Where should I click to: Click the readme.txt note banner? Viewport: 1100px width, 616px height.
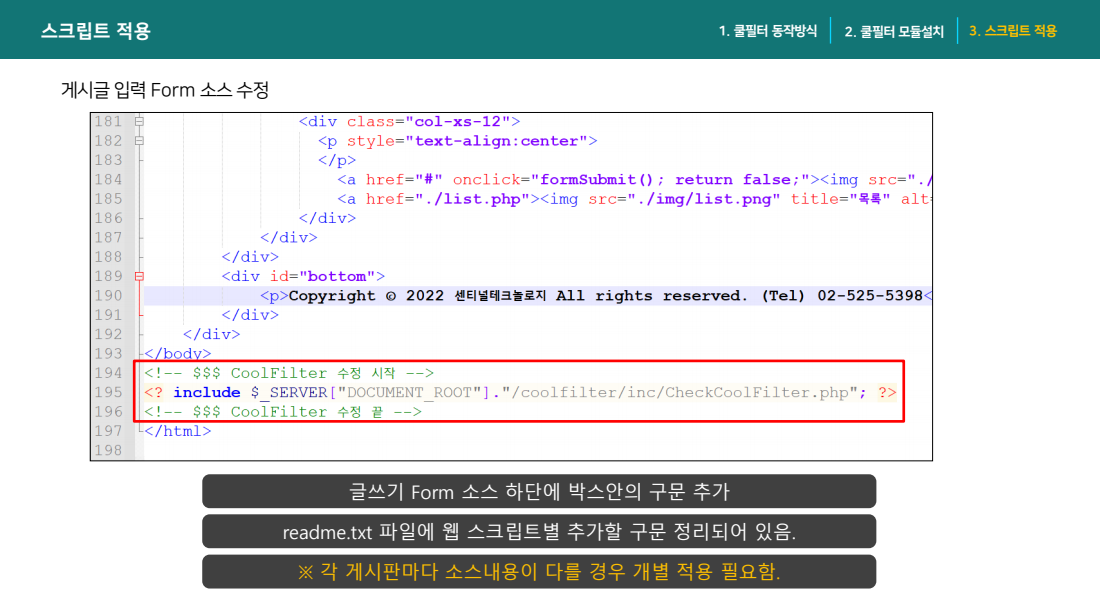tap(539, 532)
